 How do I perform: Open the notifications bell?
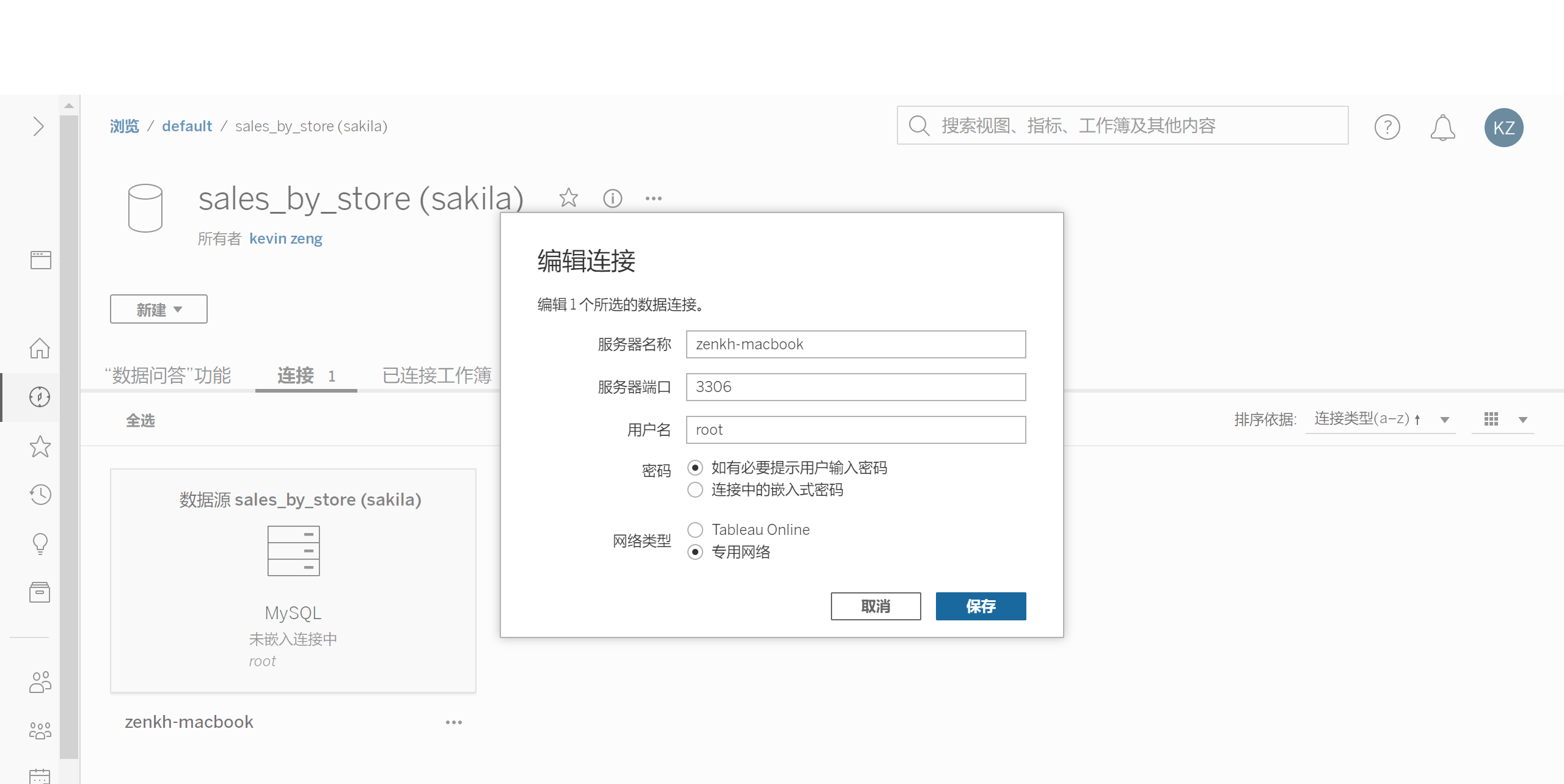pyautogui.click(x=1442, y=127)
